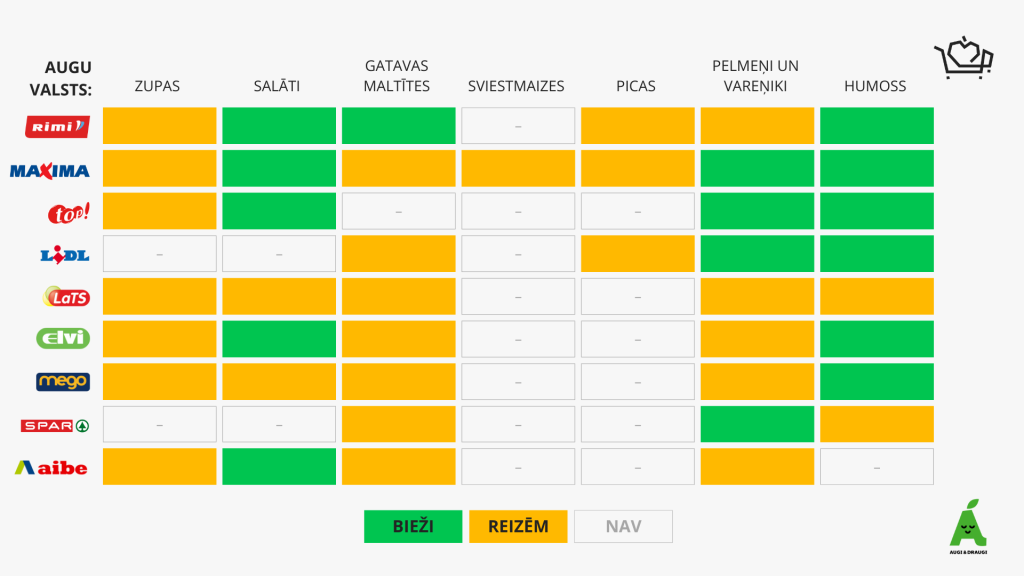The width and height of the screenshot is (1024, 576).
Task: Select the HUMOSS column header
Action: pyautogui.click(x=875, y=86)
